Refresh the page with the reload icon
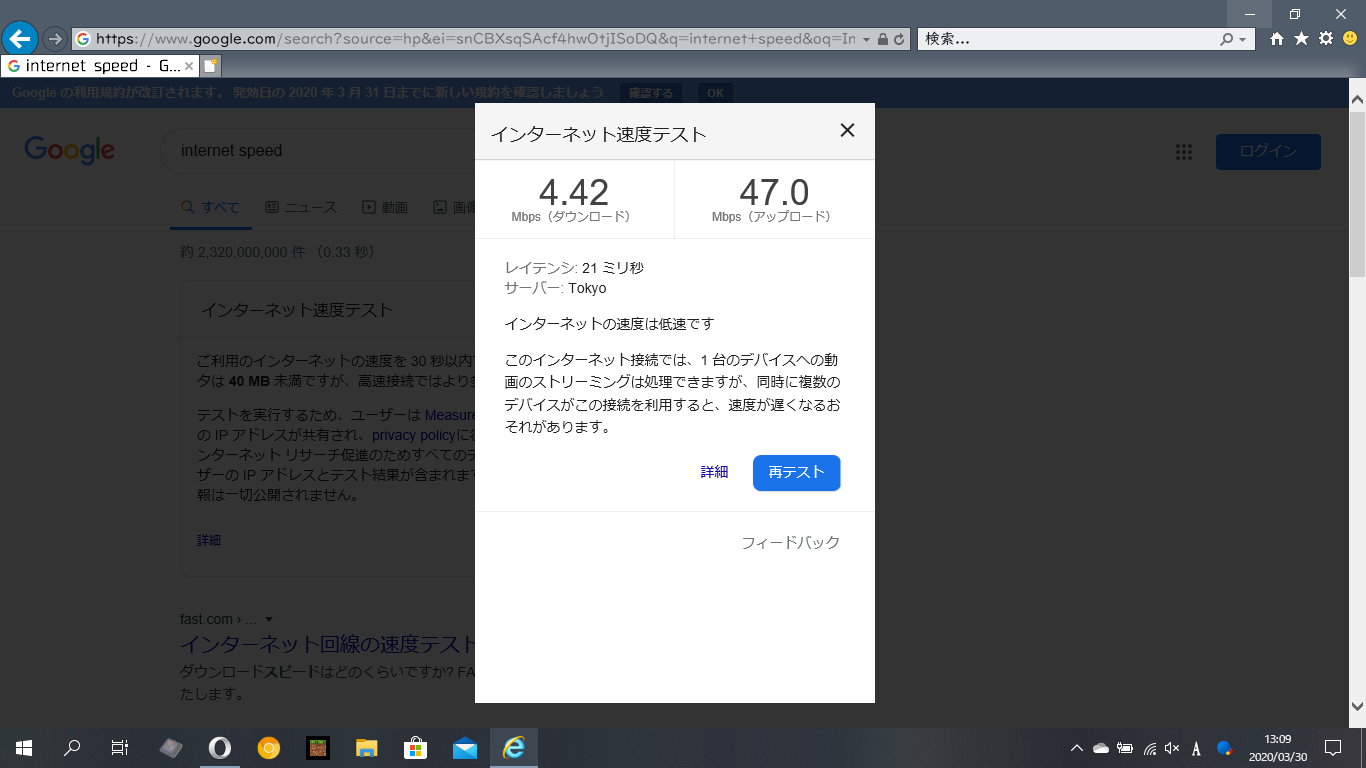Viewport: 1366px width, 768px height. click(x=898, y=40)
